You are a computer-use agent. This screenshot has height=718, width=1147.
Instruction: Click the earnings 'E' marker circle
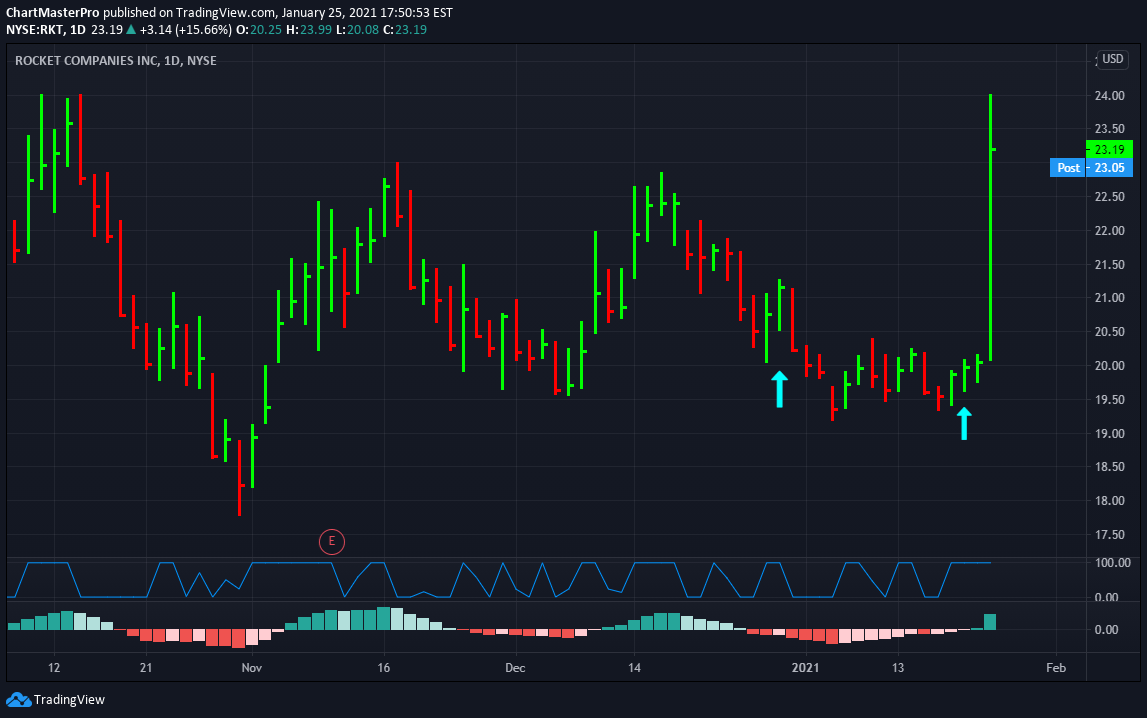331,542
